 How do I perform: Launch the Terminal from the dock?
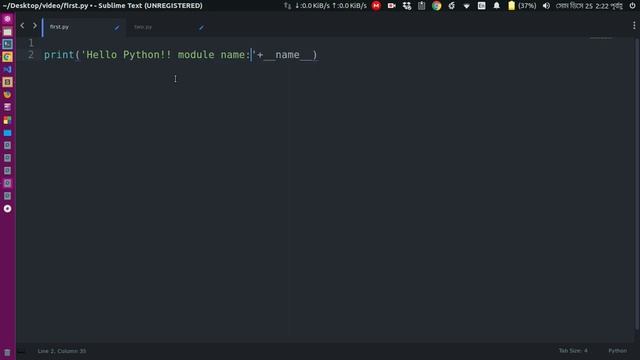[7, 44]
